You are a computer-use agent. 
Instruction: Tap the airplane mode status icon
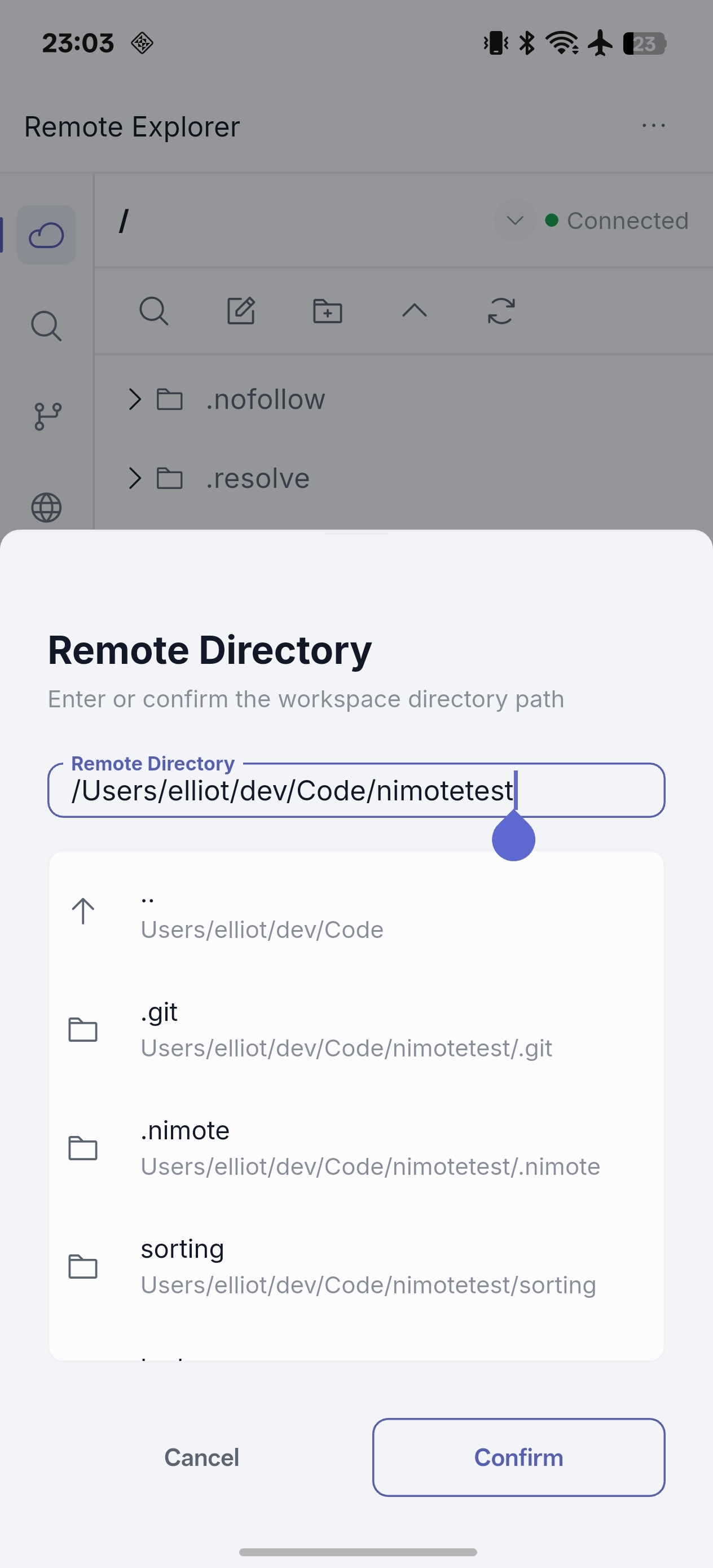(x=600, y=43)
